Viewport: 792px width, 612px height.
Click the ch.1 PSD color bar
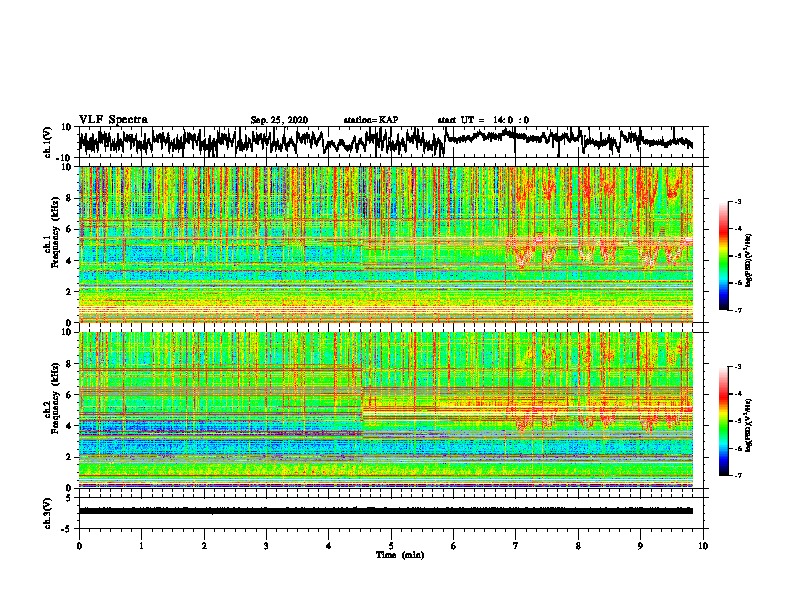[724, 256]
